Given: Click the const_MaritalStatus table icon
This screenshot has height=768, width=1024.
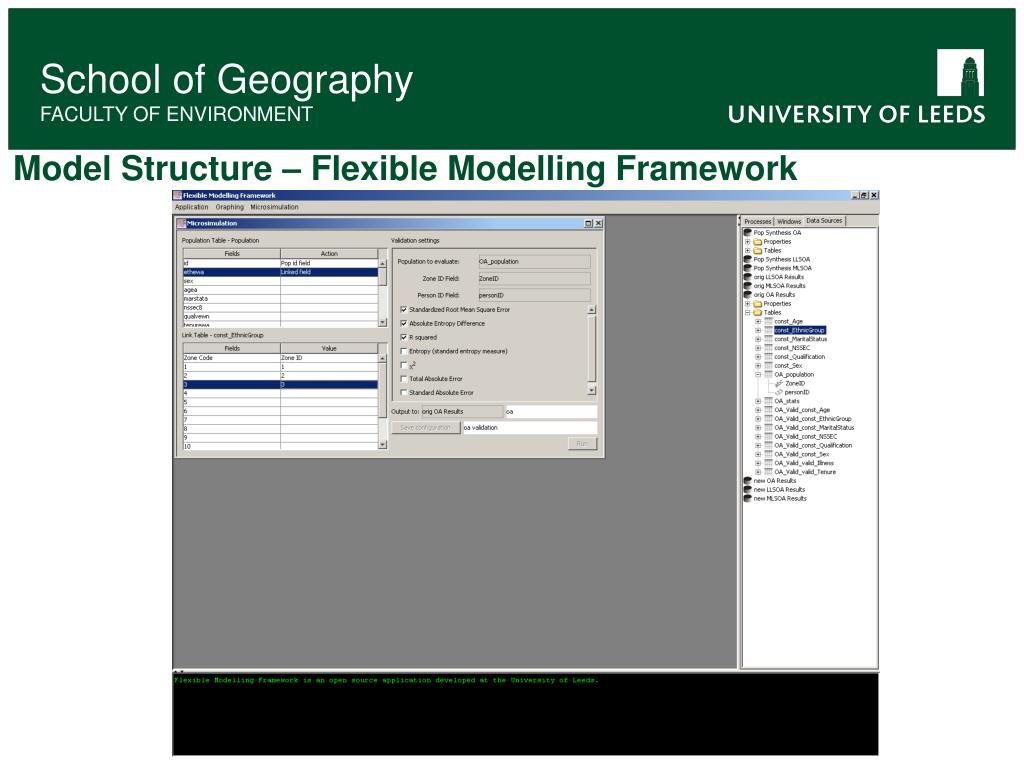Looking at the screenshot, I should click(768, 339).
